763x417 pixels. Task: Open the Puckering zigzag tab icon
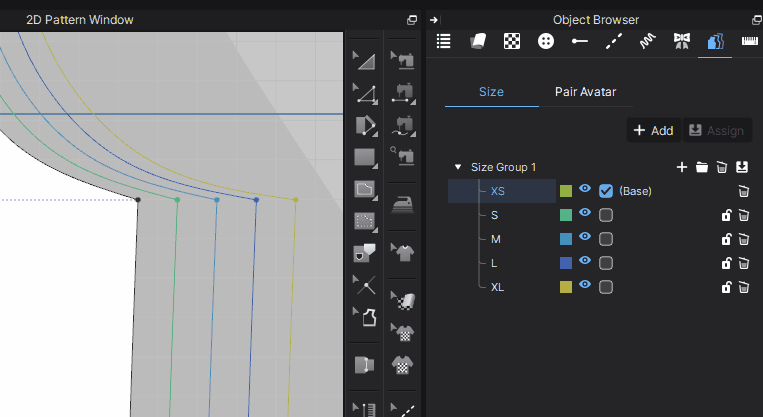click(647, 41)
